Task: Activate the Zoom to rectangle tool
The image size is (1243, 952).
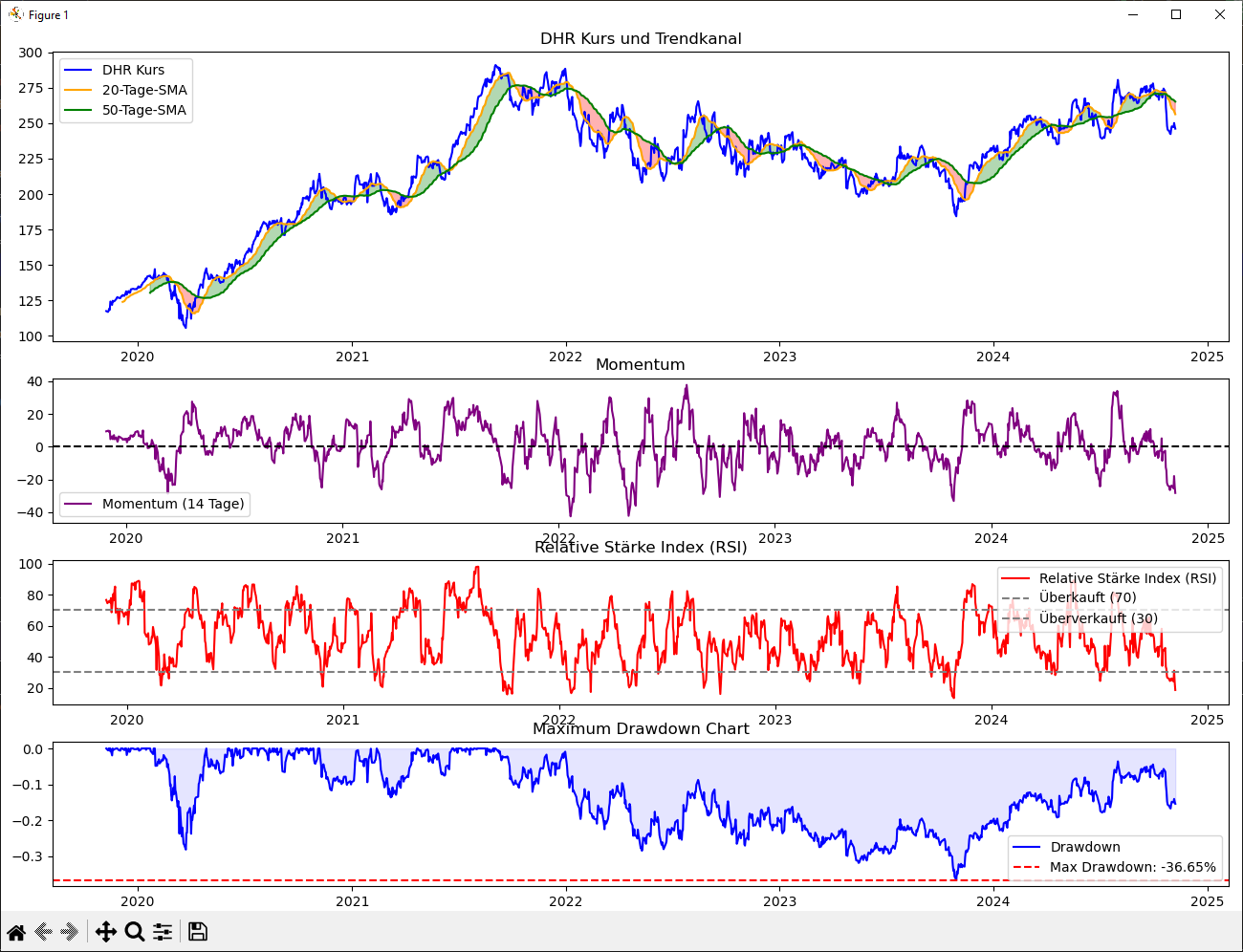Action: pyautogui.click(x=135, y=932)
